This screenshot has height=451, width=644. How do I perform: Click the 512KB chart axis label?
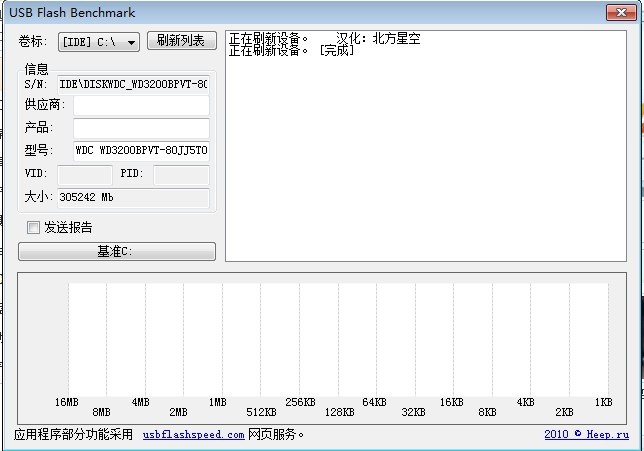pyautogui.click(x=261, y=412)
